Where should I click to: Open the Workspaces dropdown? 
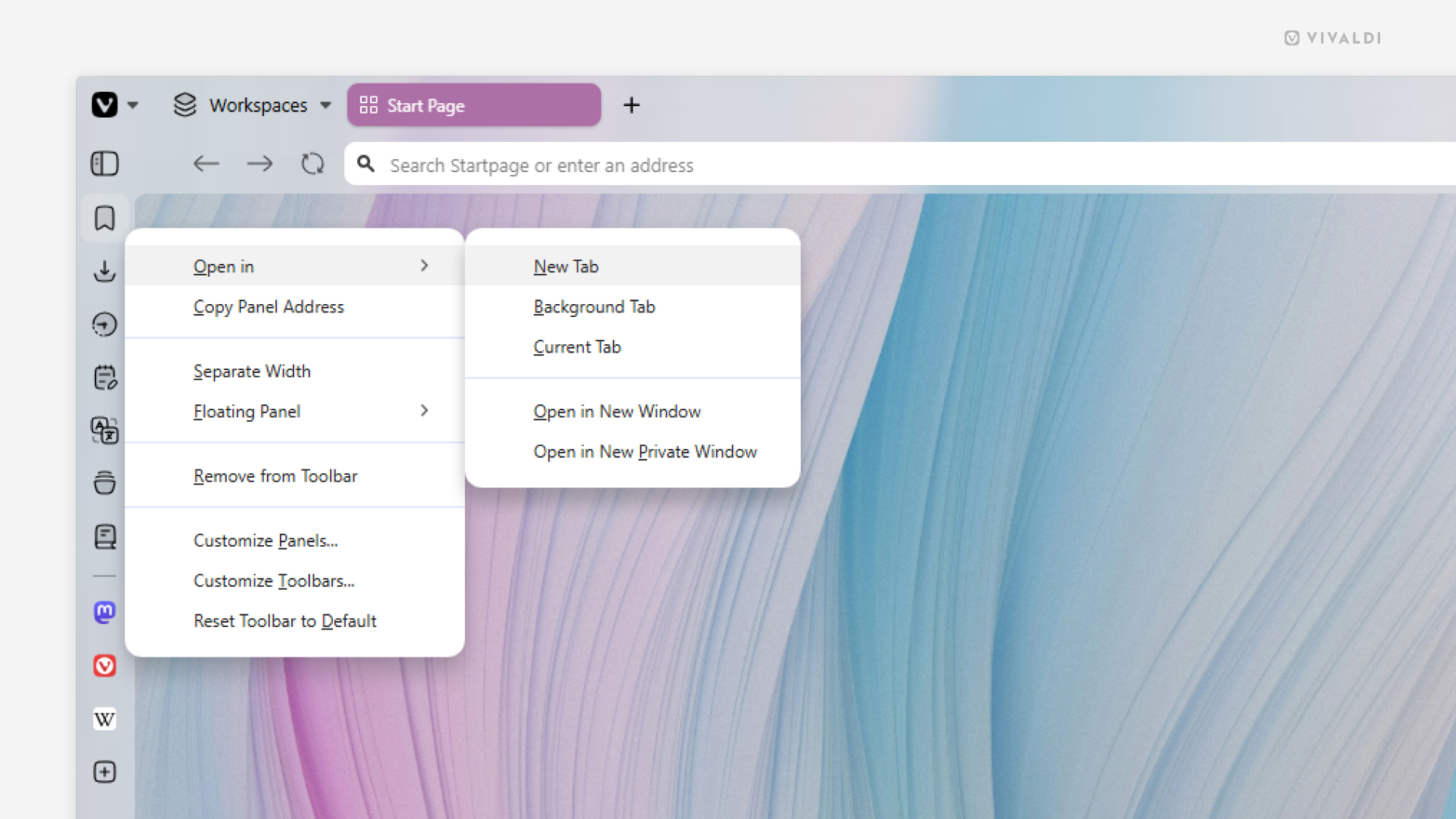[x=253, y=105]
